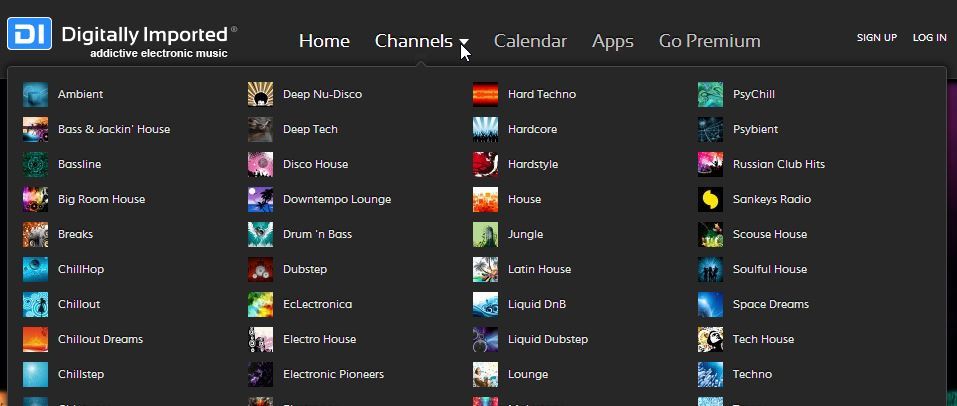The image size is (957, 406).
Task: Click the Bassline channel icon
Action: (35, 164)
